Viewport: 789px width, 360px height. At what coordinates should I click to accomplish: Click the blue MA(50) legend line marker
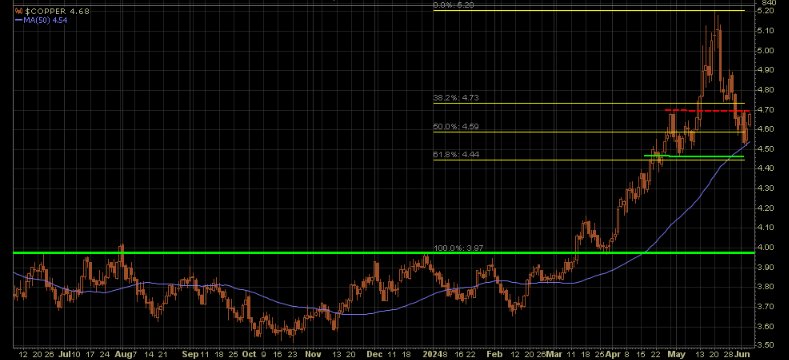19,20
